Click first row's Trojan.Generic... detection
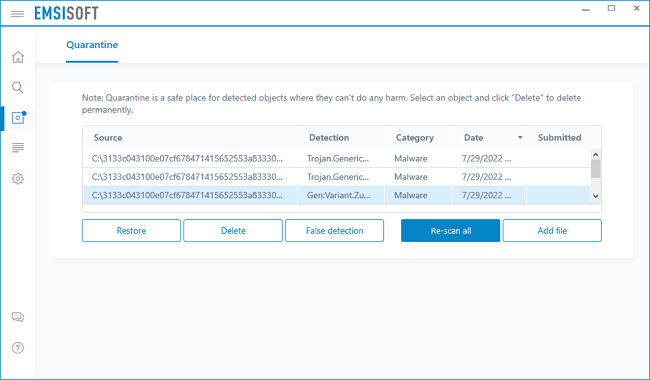 (x=338, y=158)
